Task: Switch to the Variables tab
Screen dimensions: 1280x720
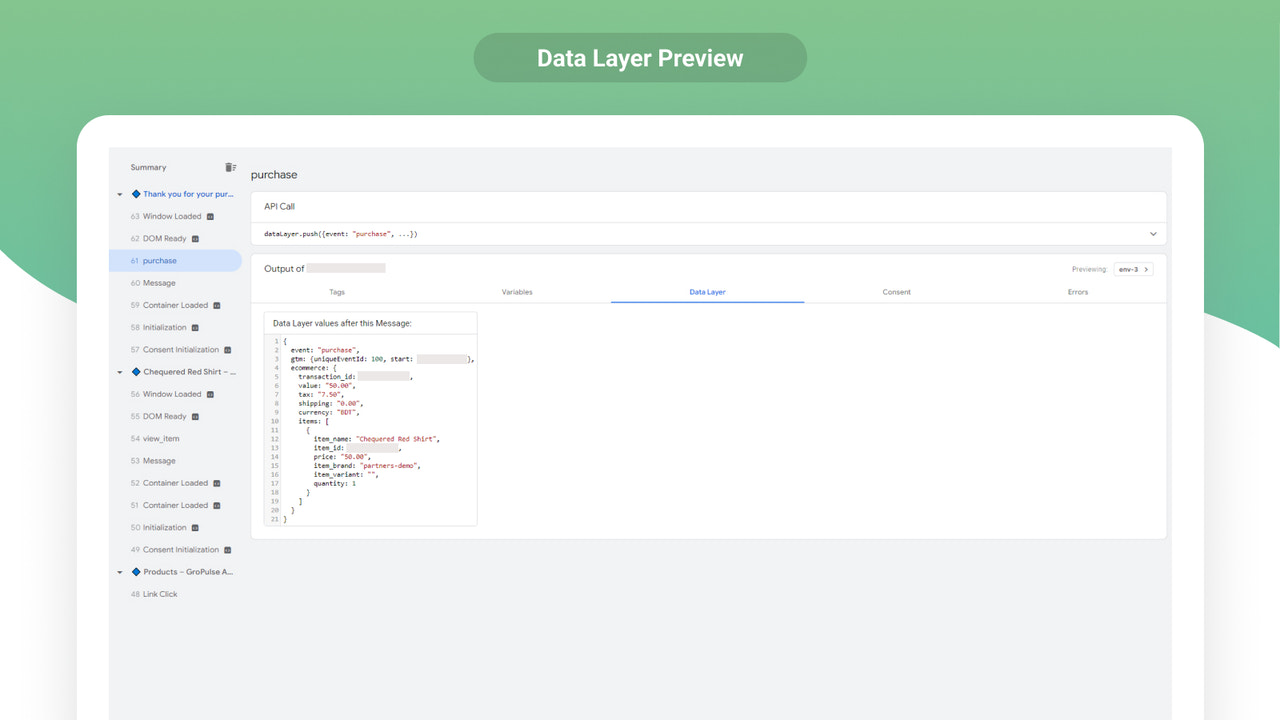Action: click(517, 292)
